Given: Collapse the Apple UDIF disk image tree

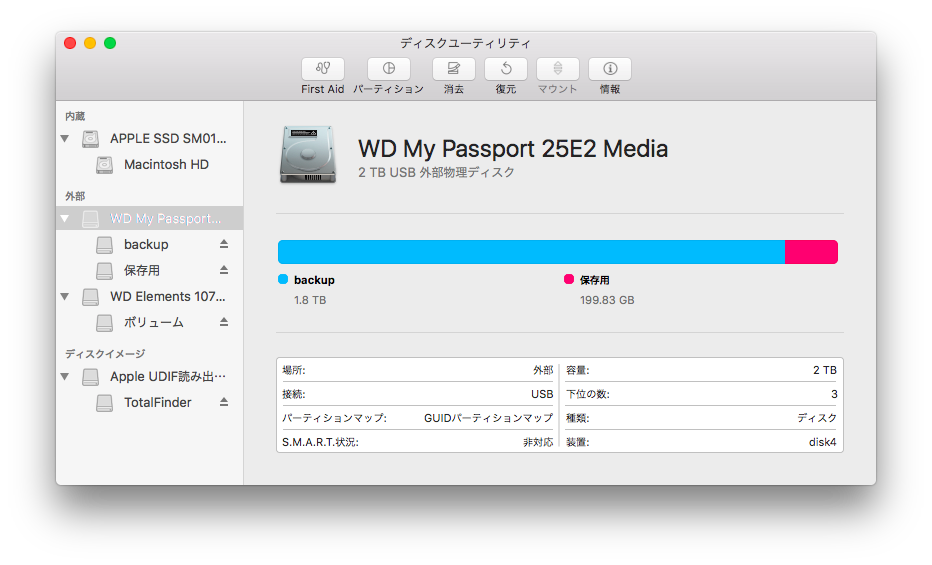Looking at the screenshot, I should click(65, 377).
